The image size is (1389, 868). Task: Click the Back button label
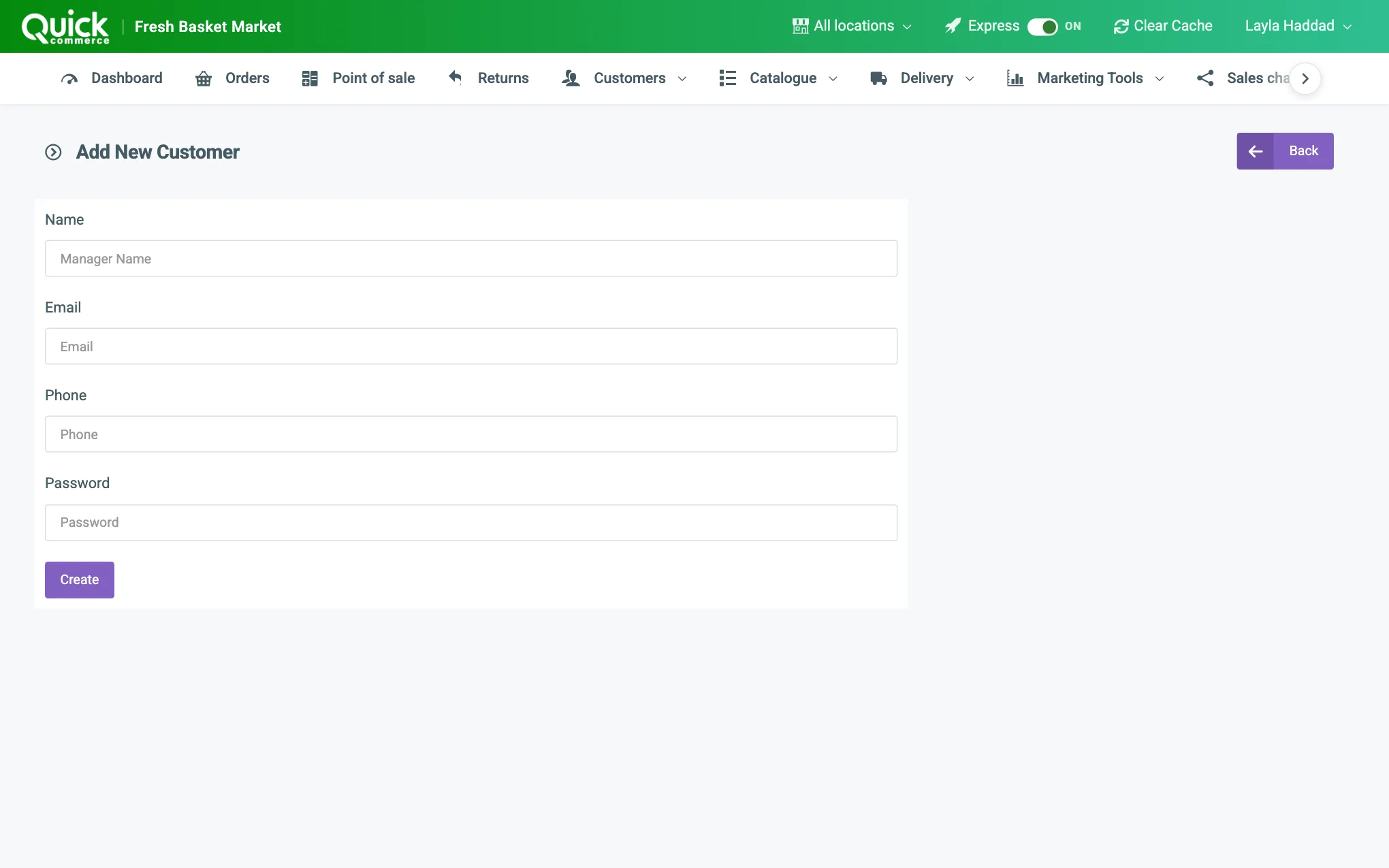point(1303,151)
